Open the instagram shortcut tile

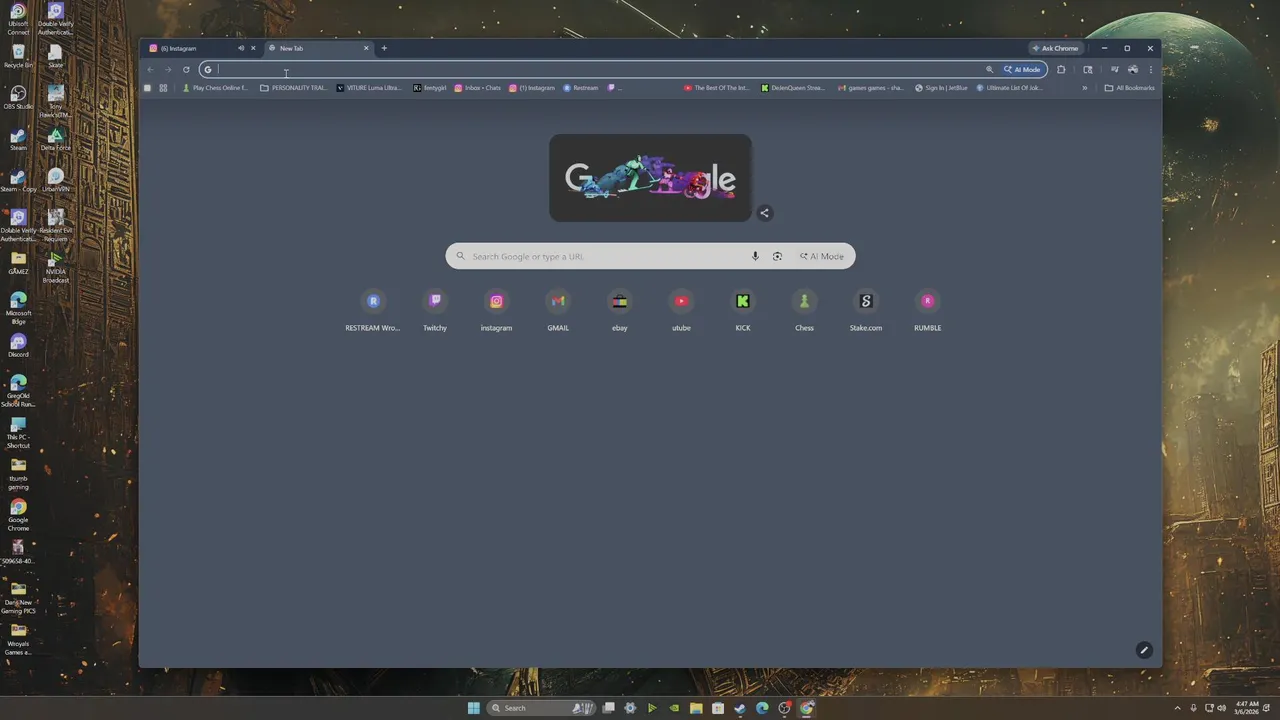pyautogui.click(x=496, y=309)
